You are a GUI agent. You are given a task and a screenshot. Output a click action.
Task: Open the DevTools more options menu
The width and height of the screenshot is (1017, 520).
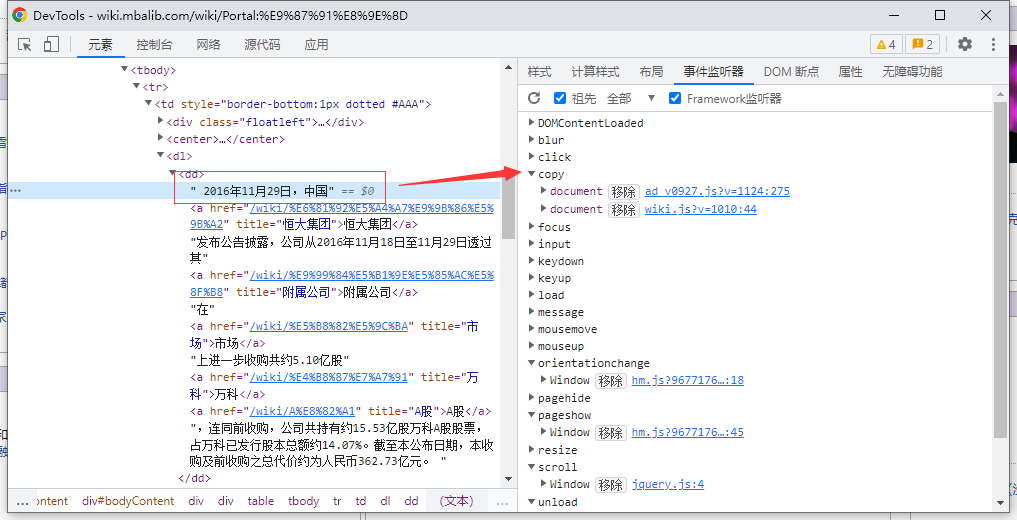tap(993, 44)
